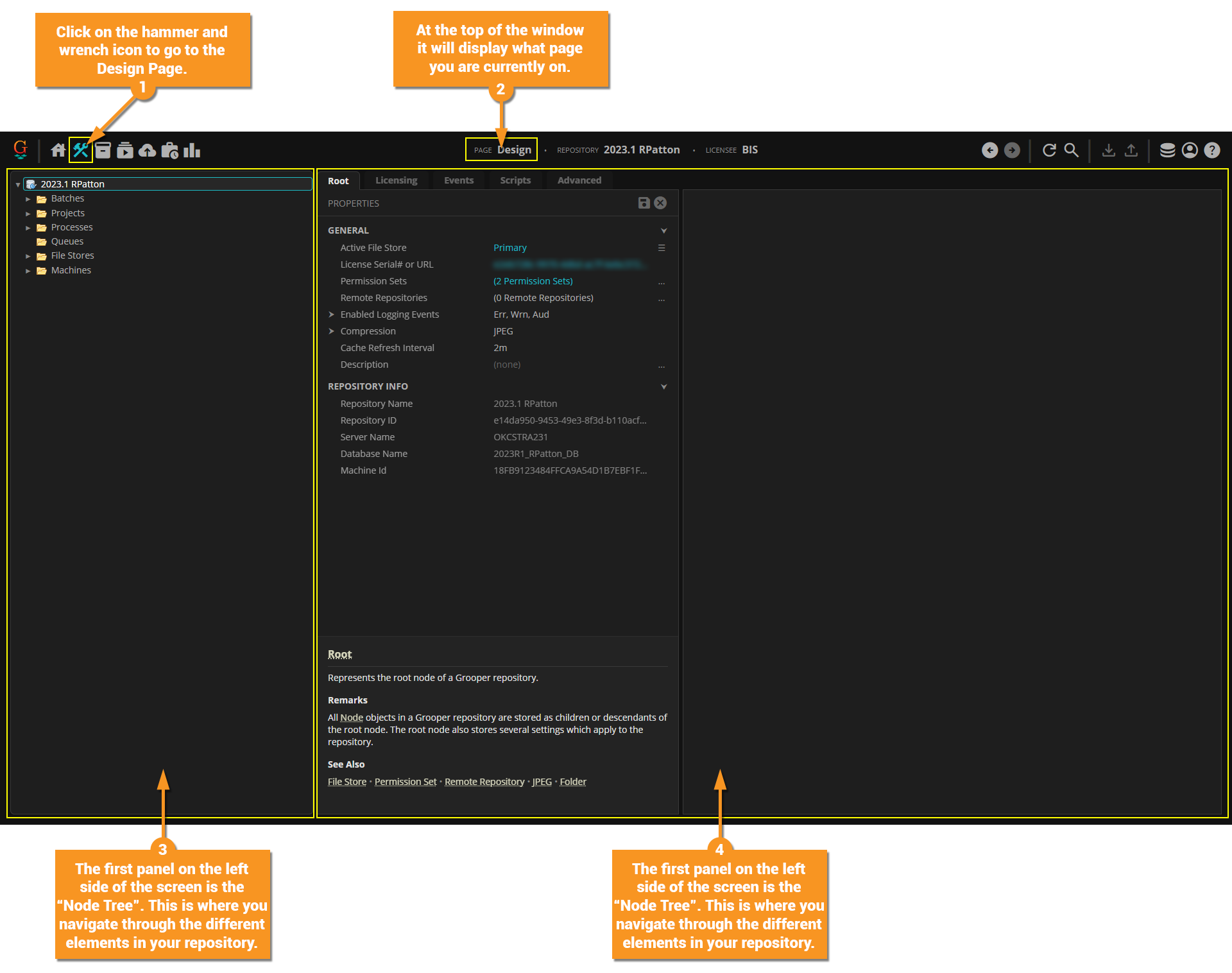Expand the Batches folder node

(x=28, y=199)
